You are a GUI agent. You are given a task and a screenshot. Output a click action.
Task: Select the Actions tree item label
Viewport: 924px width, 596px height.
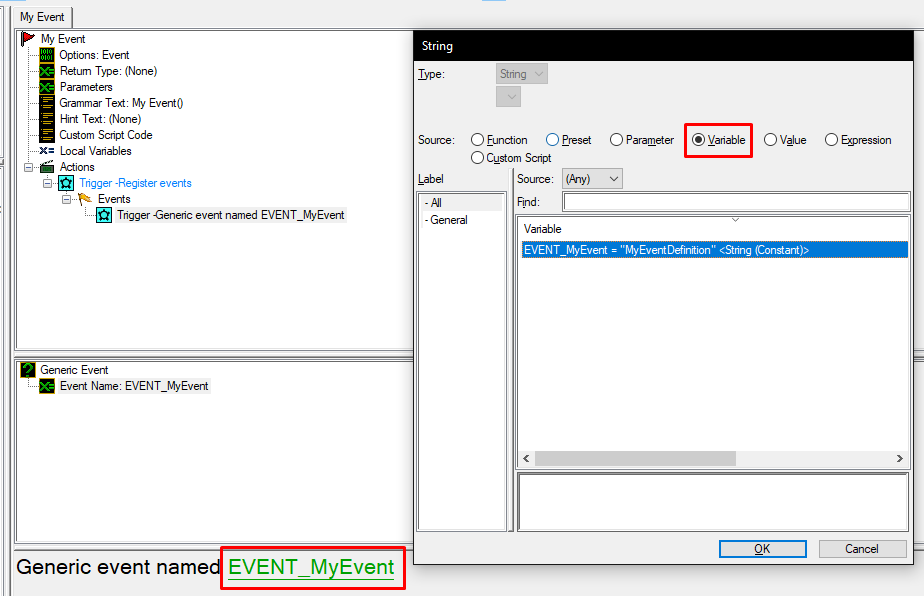point(77,167)
